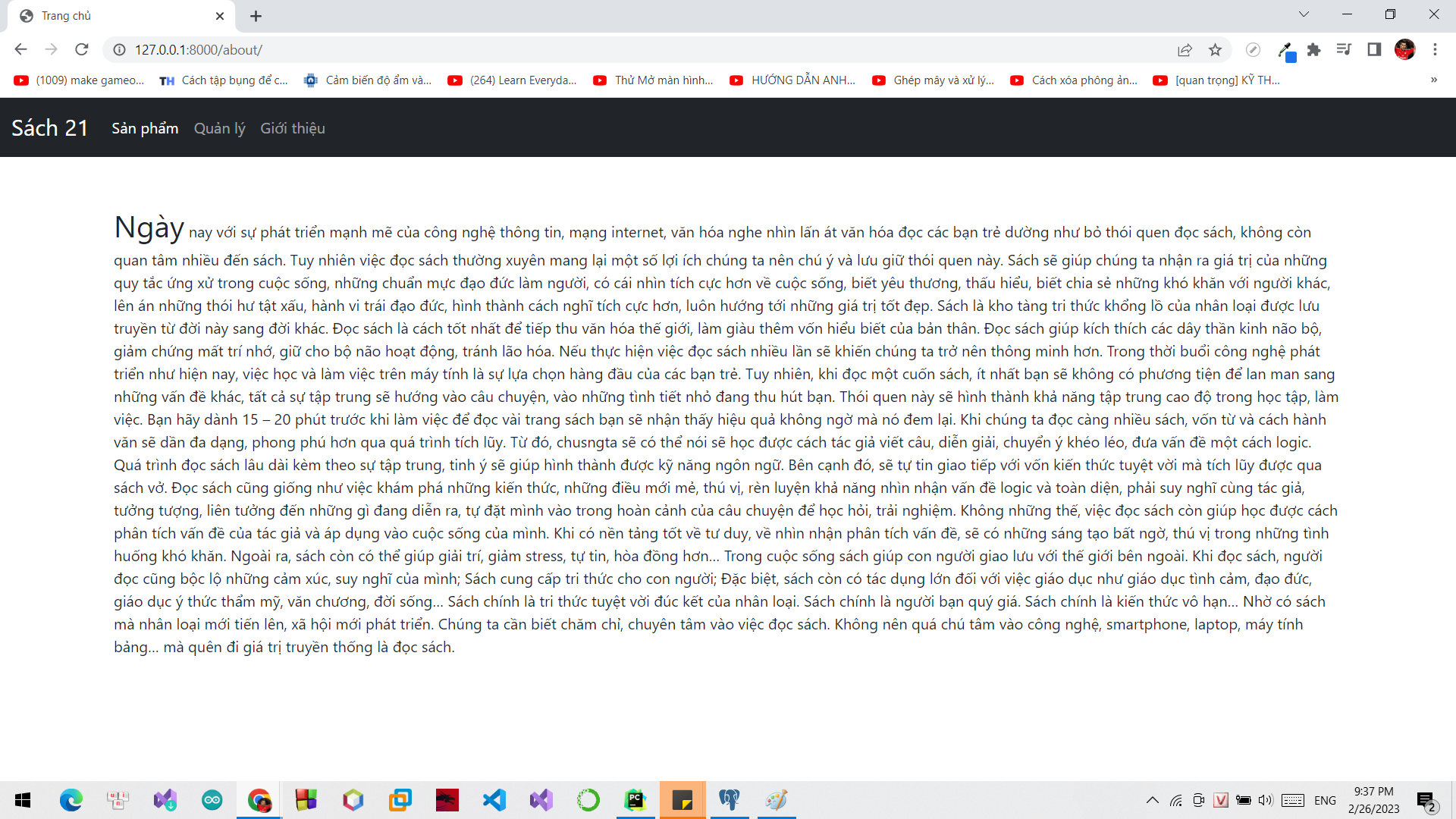Share this page icon in address bar
Viewport: 1456px width, 819px height.
(1185, 50)
